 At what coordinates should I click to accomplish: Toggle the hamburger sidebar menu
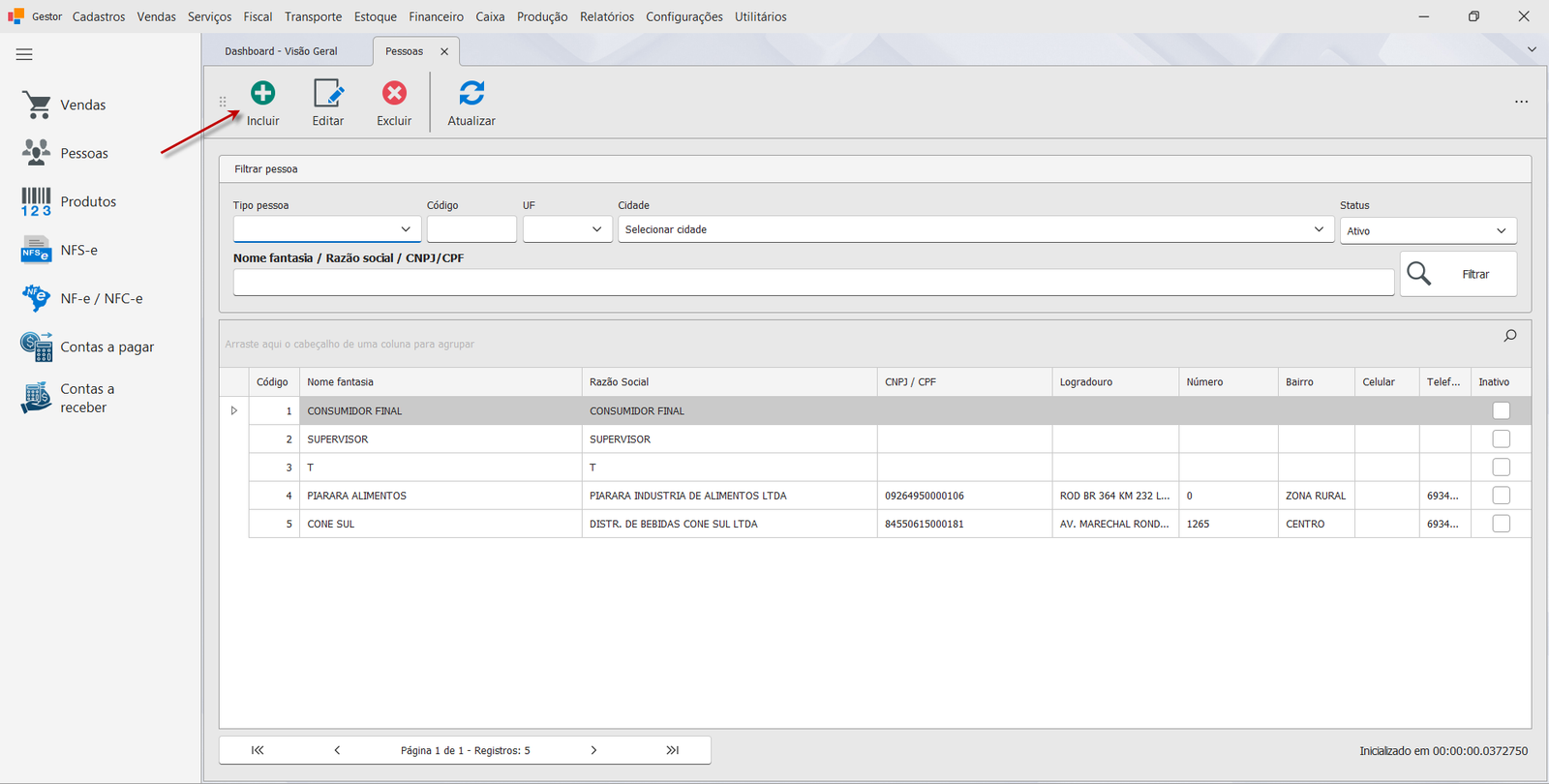click(24, 54)
